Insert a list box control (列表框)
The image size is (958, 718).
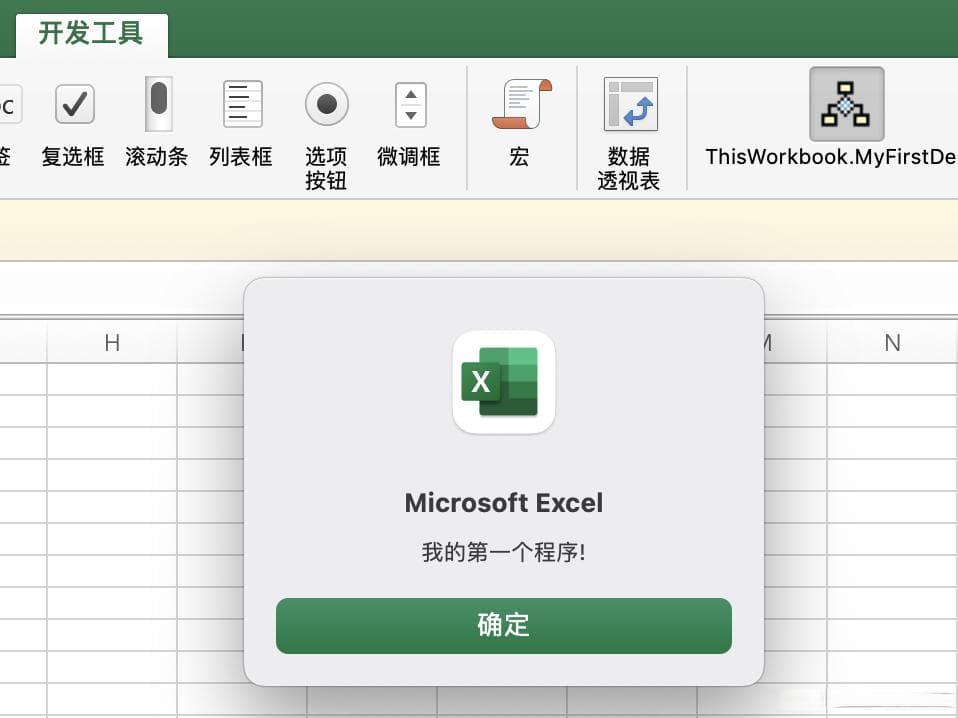pos(241,124)
